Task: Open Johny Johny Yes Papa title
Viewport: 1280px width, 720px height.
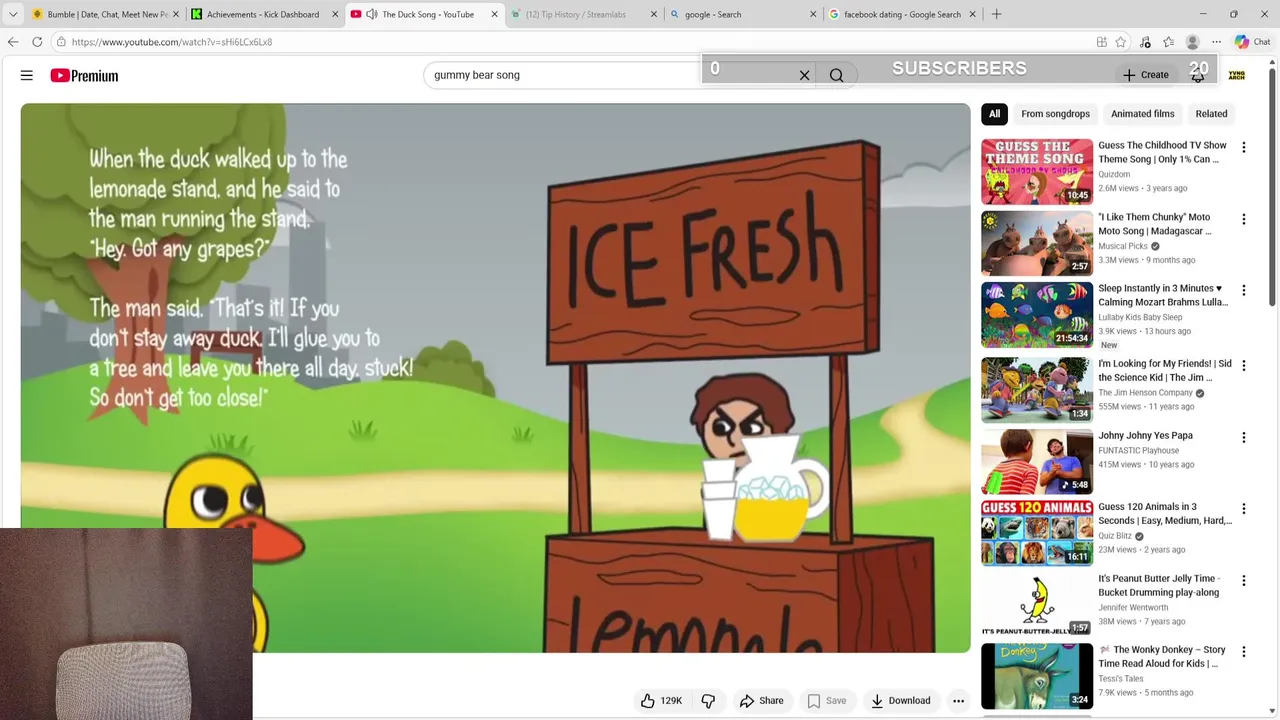Action: [x=1145, y=436]
